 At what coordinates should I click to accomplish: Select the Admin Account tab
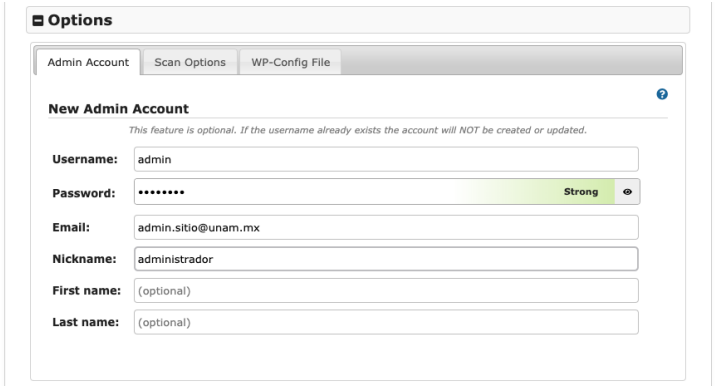click(88, 62)
